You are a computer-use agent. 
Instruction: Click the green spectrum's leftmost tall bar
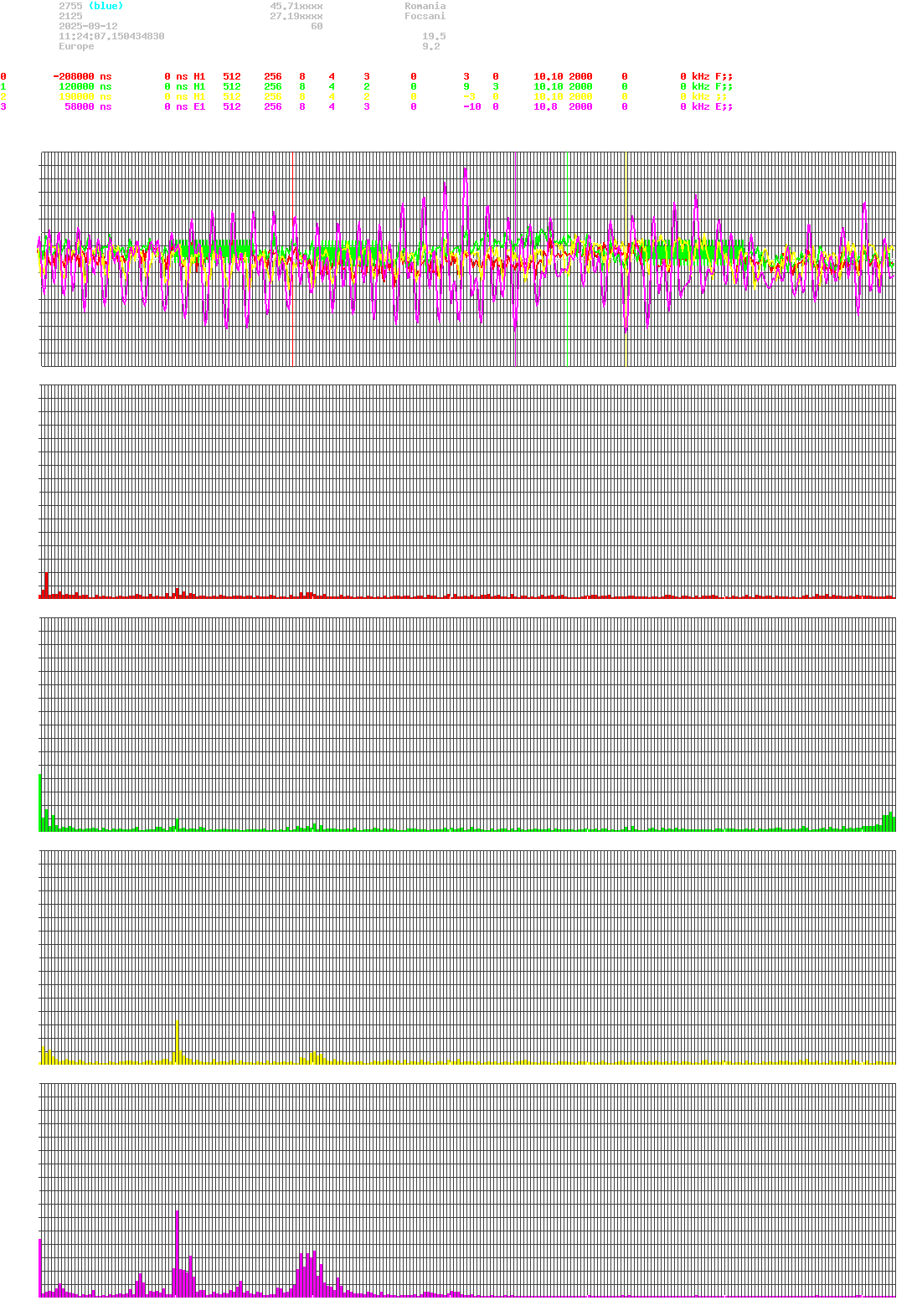[x=39, y=802]
